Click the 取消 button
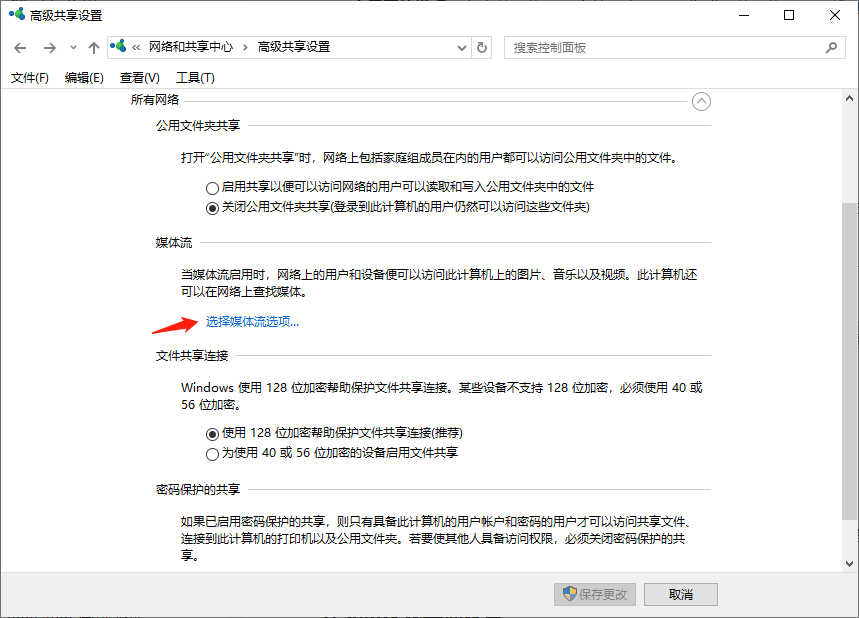 [x=680, y=594]
